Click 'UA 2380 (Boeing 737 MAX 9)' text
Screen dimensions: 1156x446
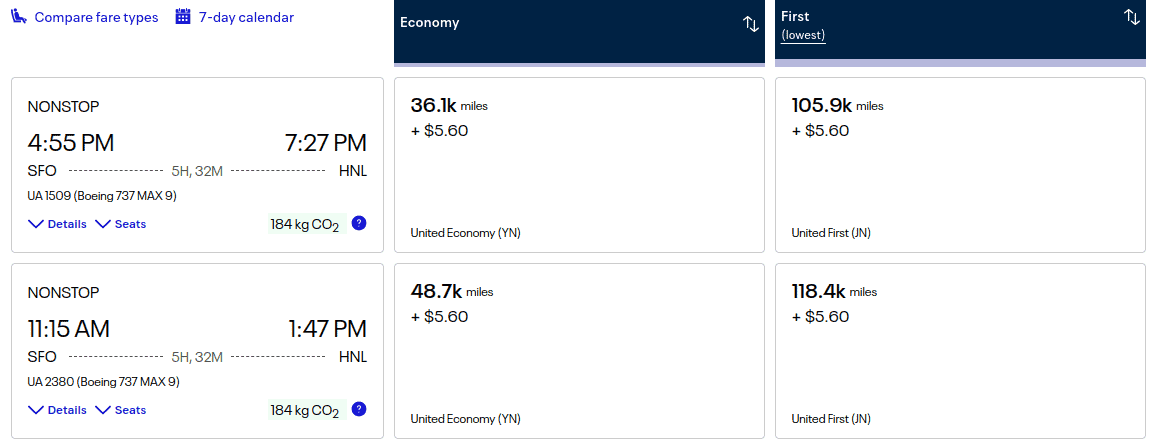[103, 382]
